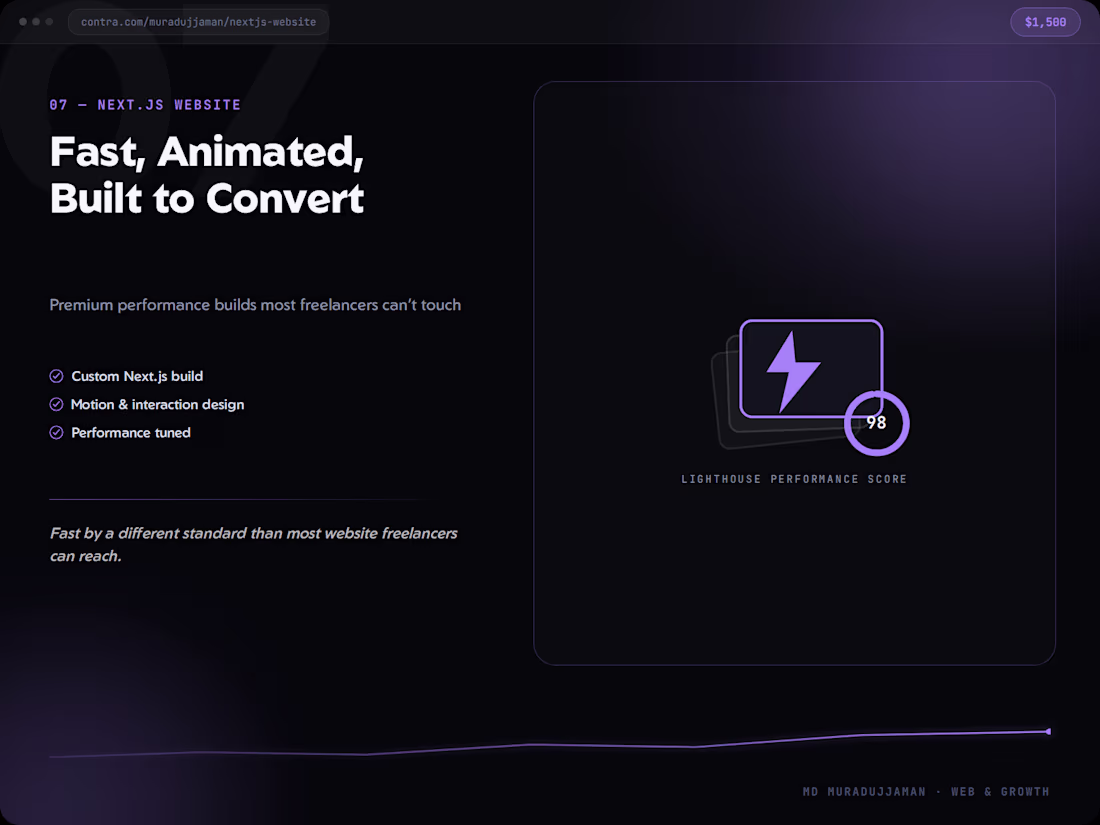The width and height of the screenshot is (1100, 825).
Task: Click the check icon beside Motion & interaction design
Action: point(57,404)
